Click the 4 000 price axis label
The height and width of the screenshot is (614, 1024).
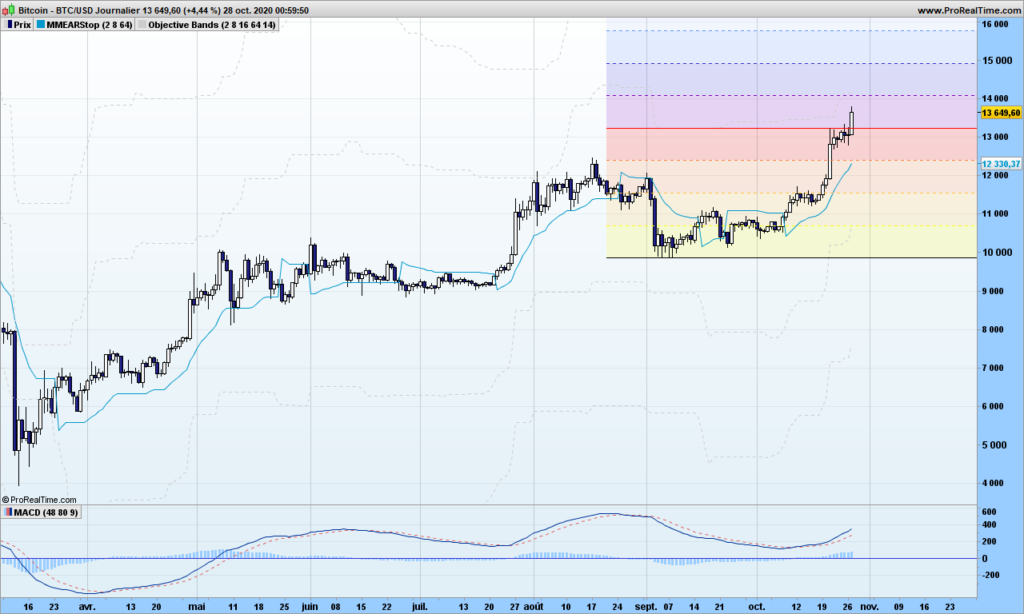point(994,483)
